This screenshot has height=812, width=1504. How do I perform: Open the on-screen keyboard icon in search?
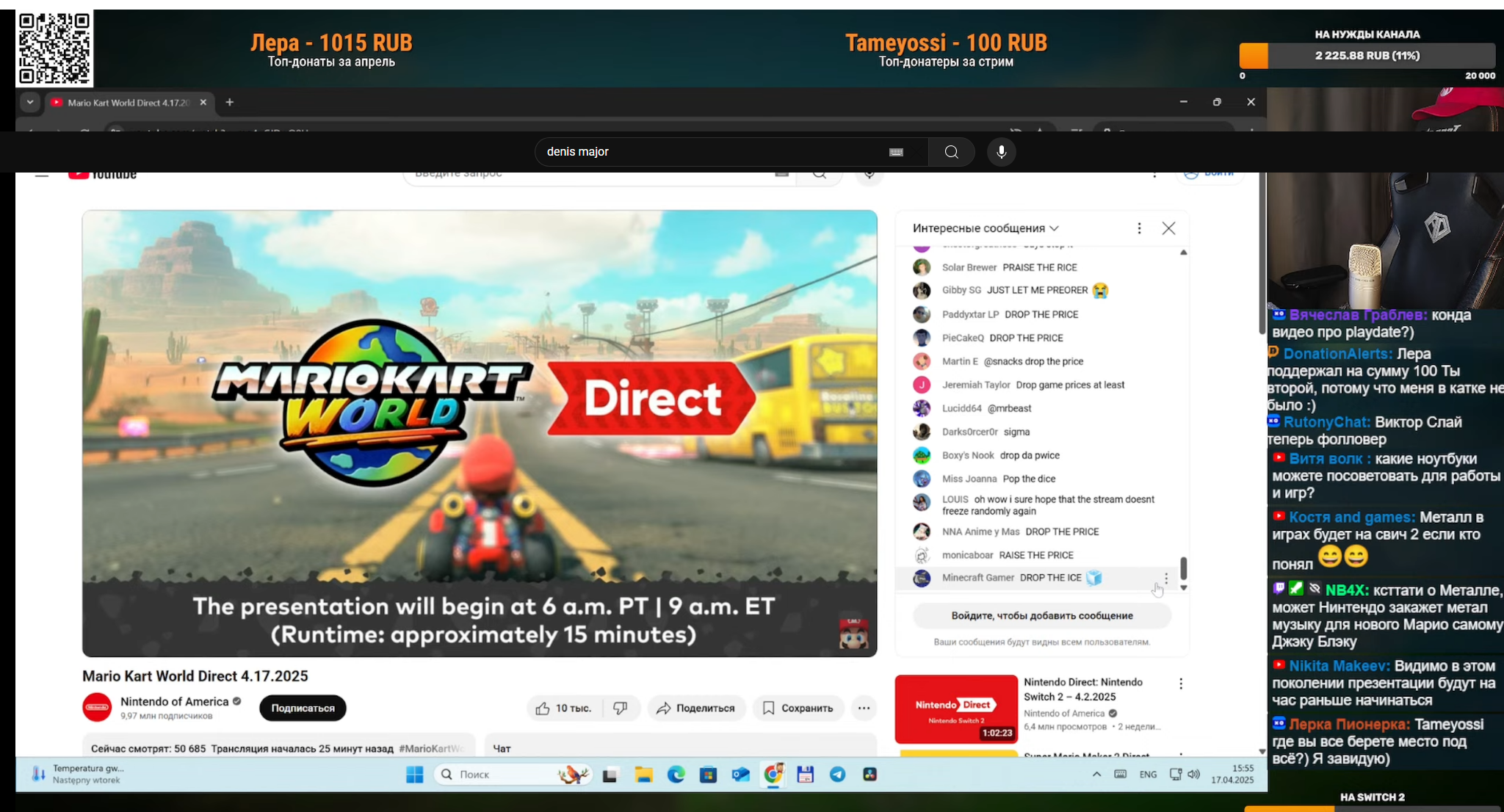point(896,152)
